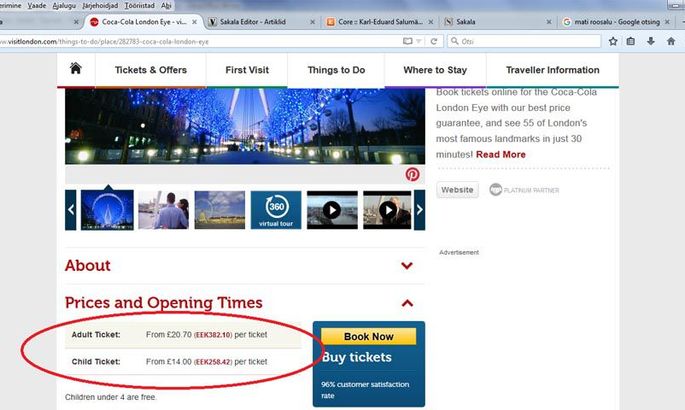
Task: Show next gallery thumbnails with the right arrow
Action: [x=419, y=210]
